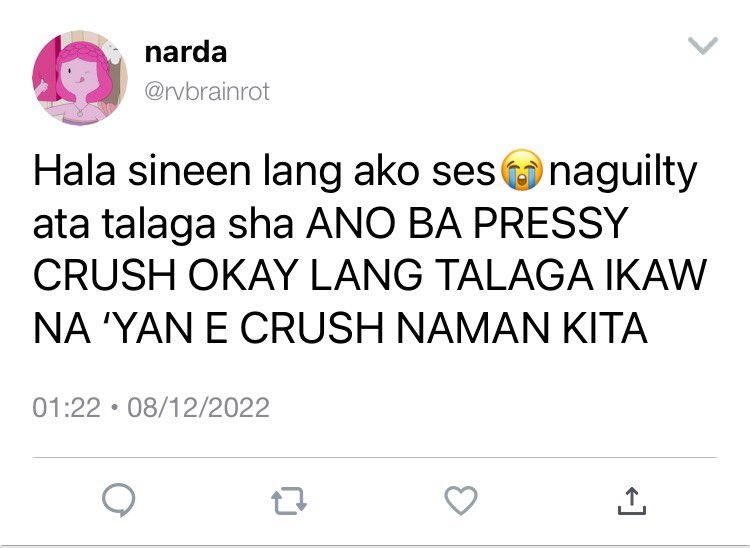Like the tweet with the heart icon
Image resolution: width=750 pixels, height=548 pixels.
tap(461, 500)
